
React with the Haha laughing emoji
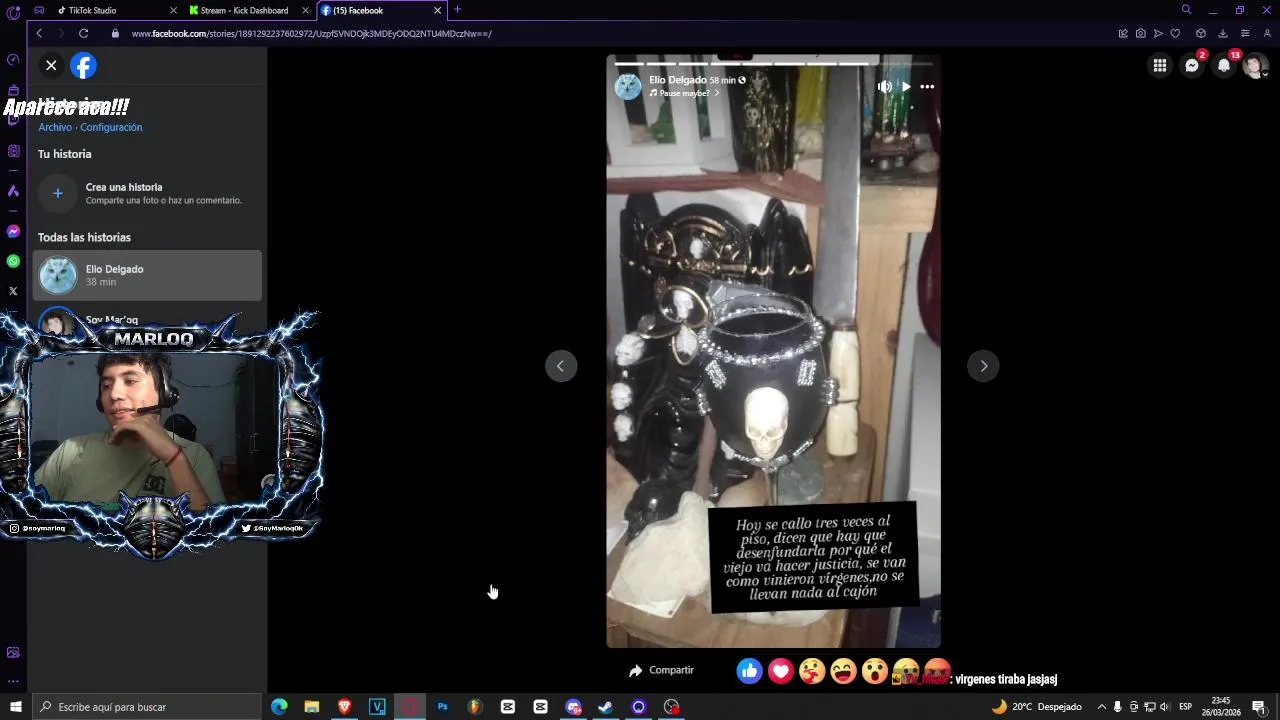[x=844, y=671]
